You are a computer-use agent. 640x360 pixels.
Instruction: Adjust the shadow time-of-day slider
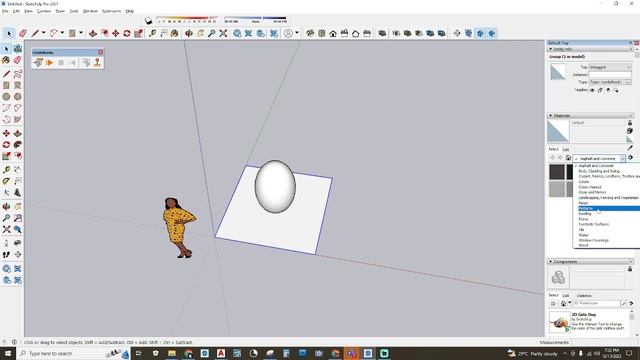pyautogui.click(x=256, y=19)
